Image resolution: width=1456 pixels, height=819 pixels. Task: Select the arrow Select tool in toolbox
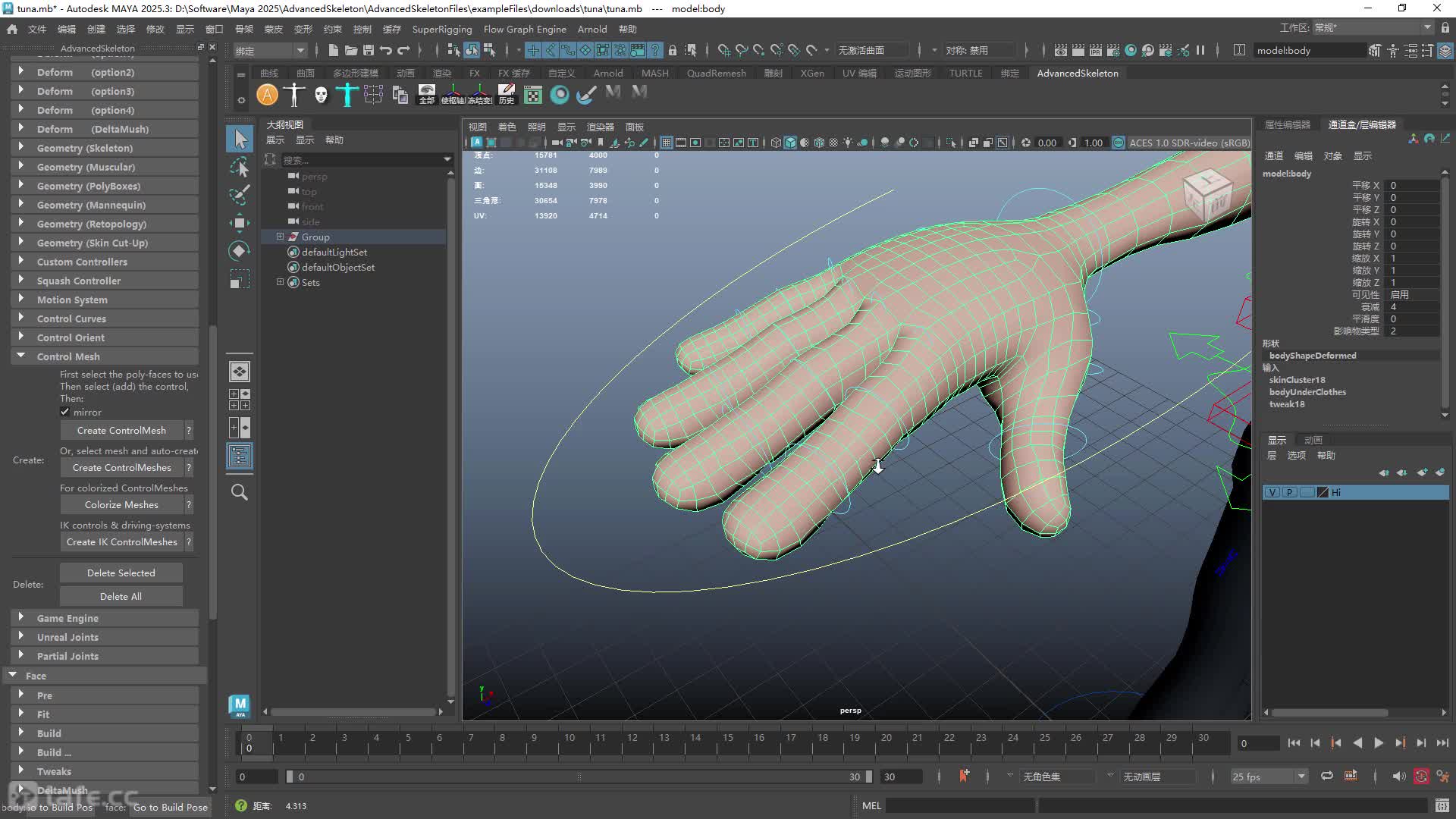coord(240,139)
